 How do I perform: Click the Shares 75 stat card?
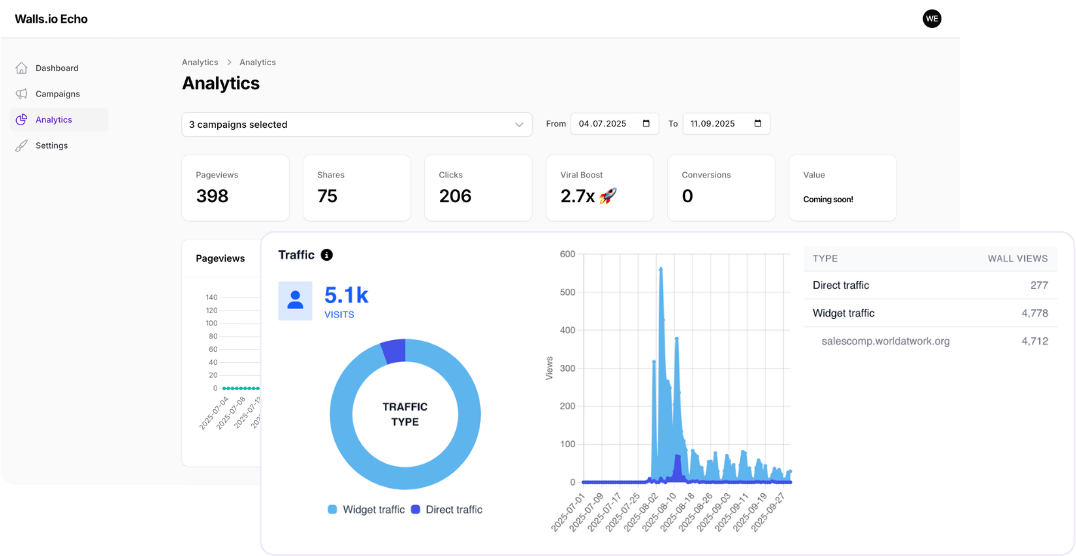point(357,187)
